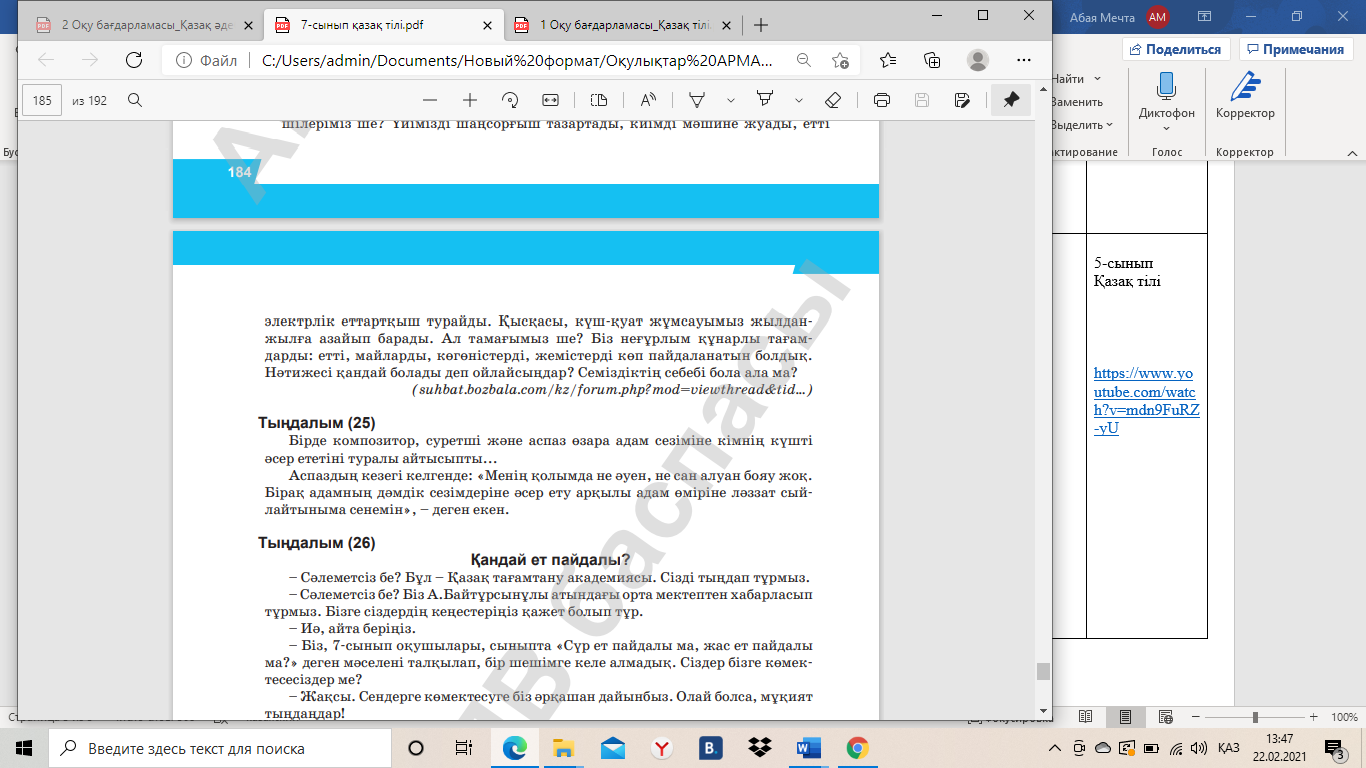The width and height of the screenshot is (1366, 768).
Task: Select the PDF Erase tool
Action: (x=833, y=100)
